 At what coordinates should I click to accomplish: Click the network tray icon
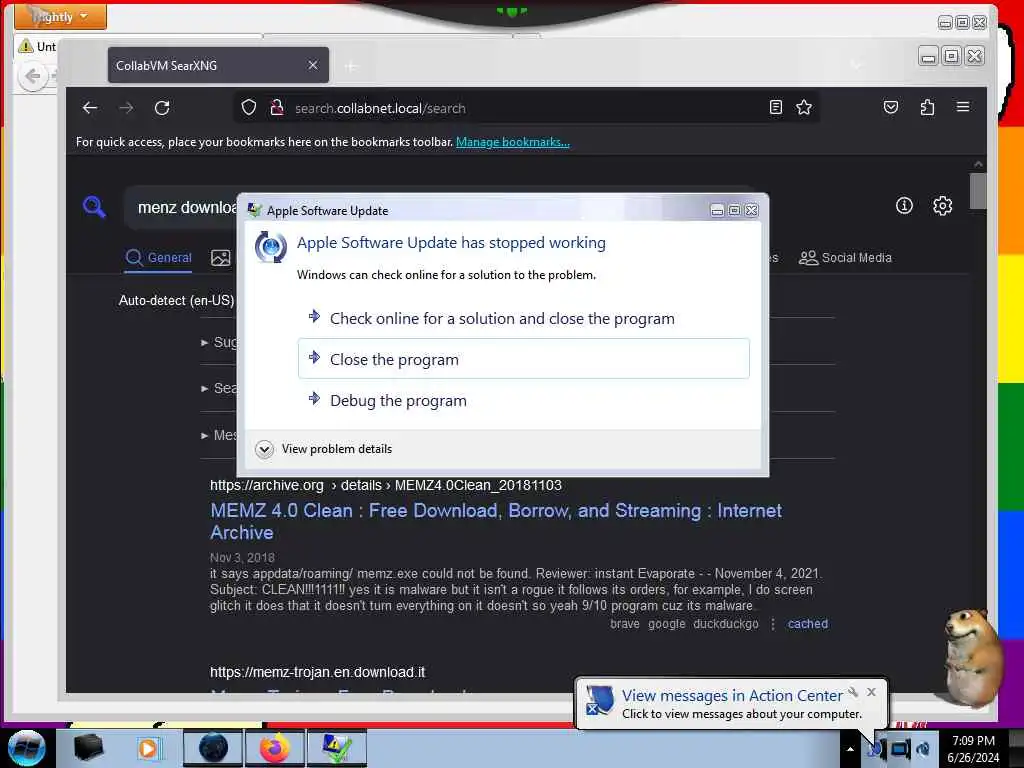pyautogui.click(x=900, y=749)
